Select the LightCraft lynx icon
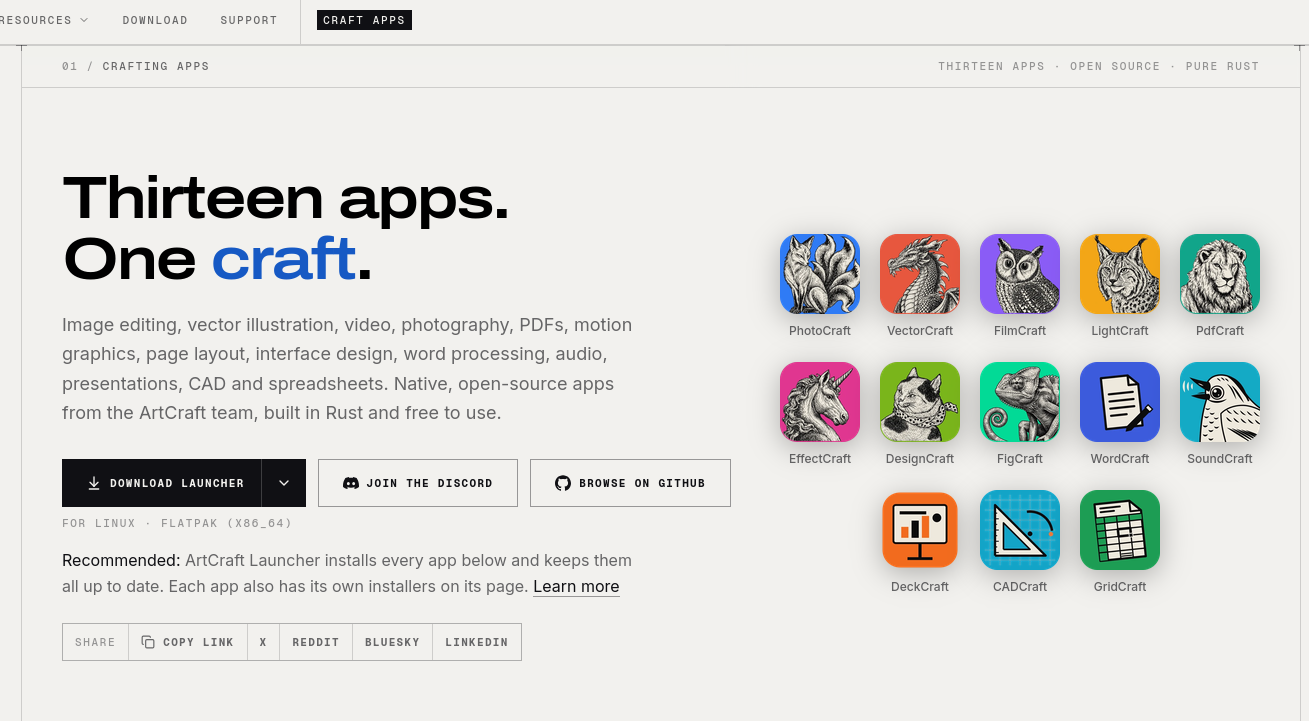 pos(1120,274)
